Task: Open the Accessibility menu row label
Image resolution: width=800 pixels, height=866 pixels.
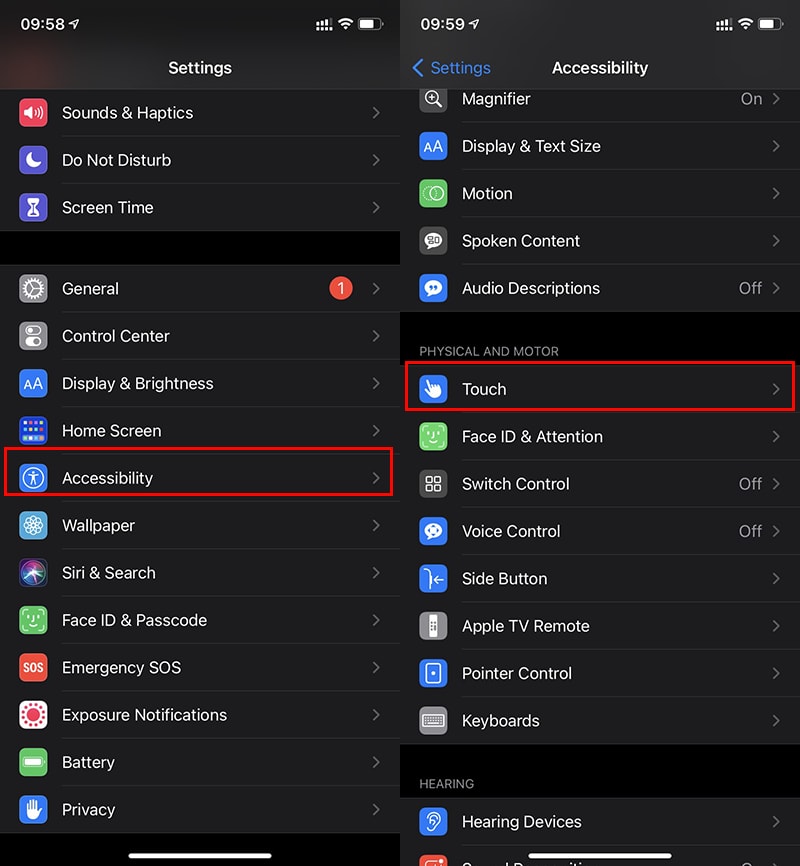Action: pos(107,478)
